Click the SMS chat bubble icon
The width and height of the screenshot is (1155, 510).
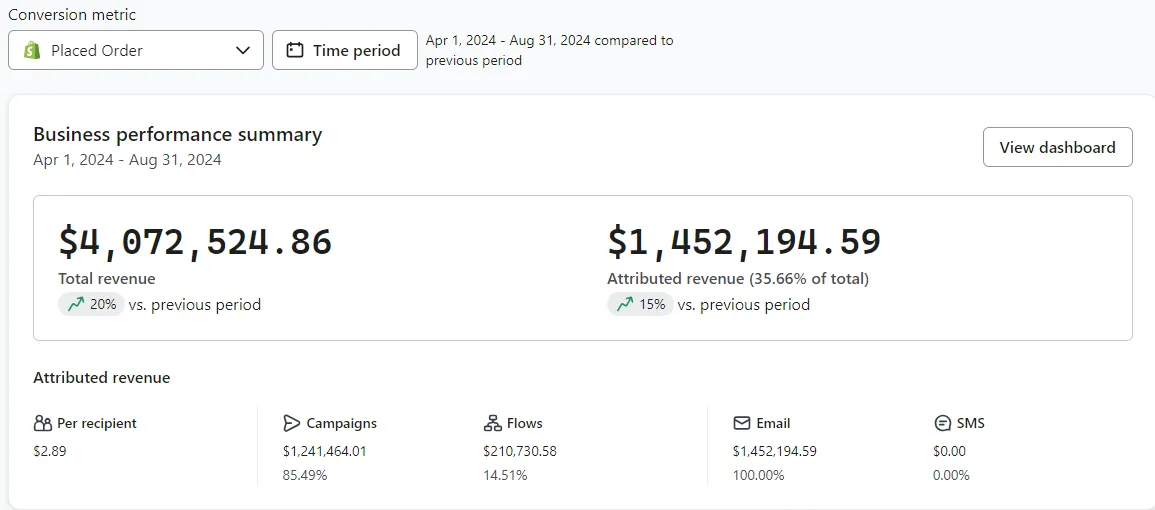point(942,423)
